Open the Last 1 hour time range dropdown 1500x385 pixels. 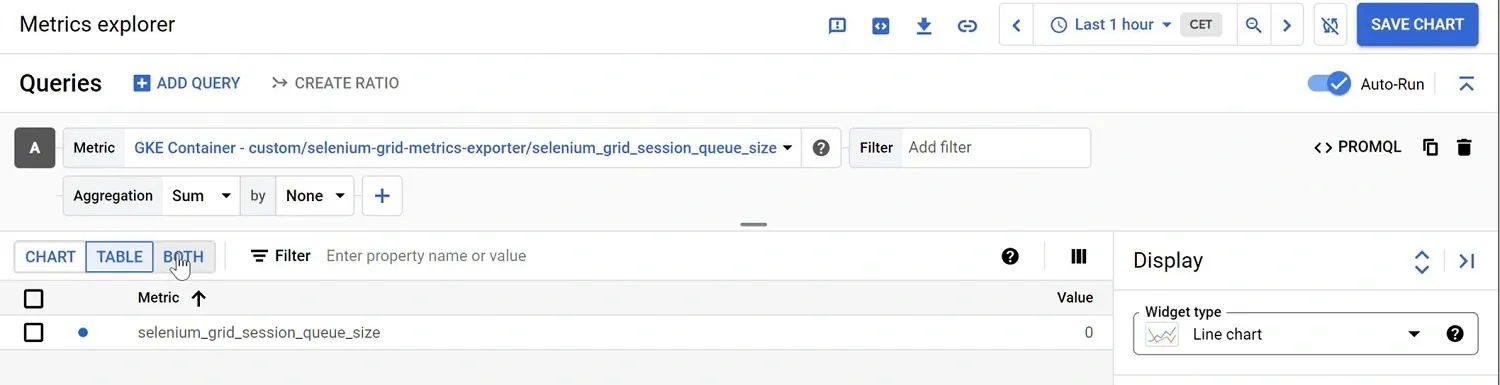tap(1110, 25)
